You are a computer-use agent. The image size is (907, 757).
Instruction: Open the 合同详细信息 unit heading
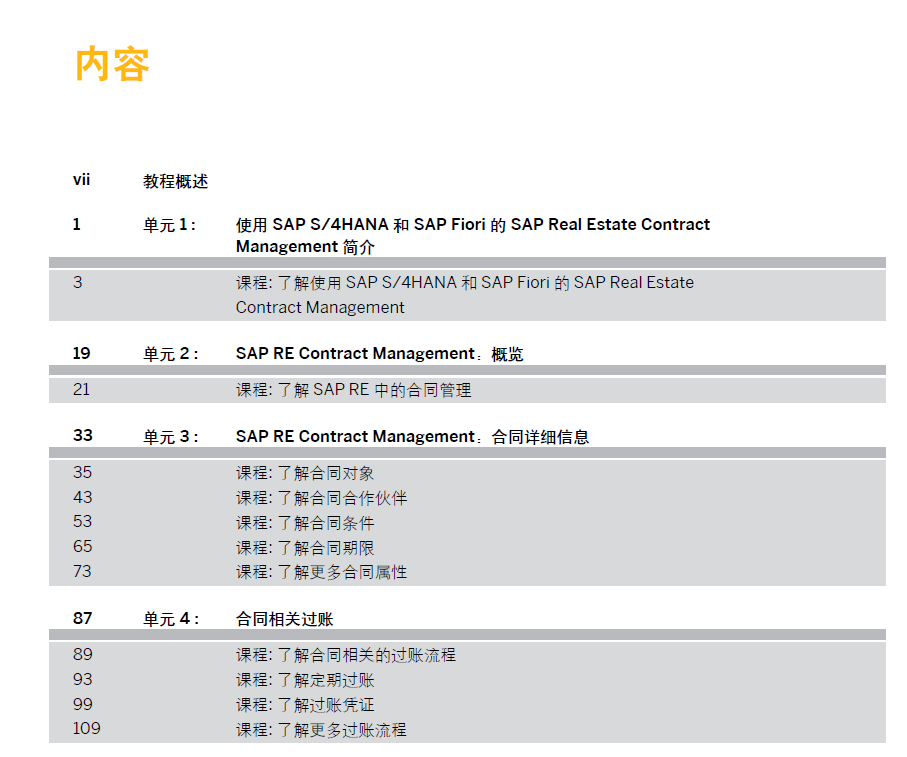(x=412, y=437)
